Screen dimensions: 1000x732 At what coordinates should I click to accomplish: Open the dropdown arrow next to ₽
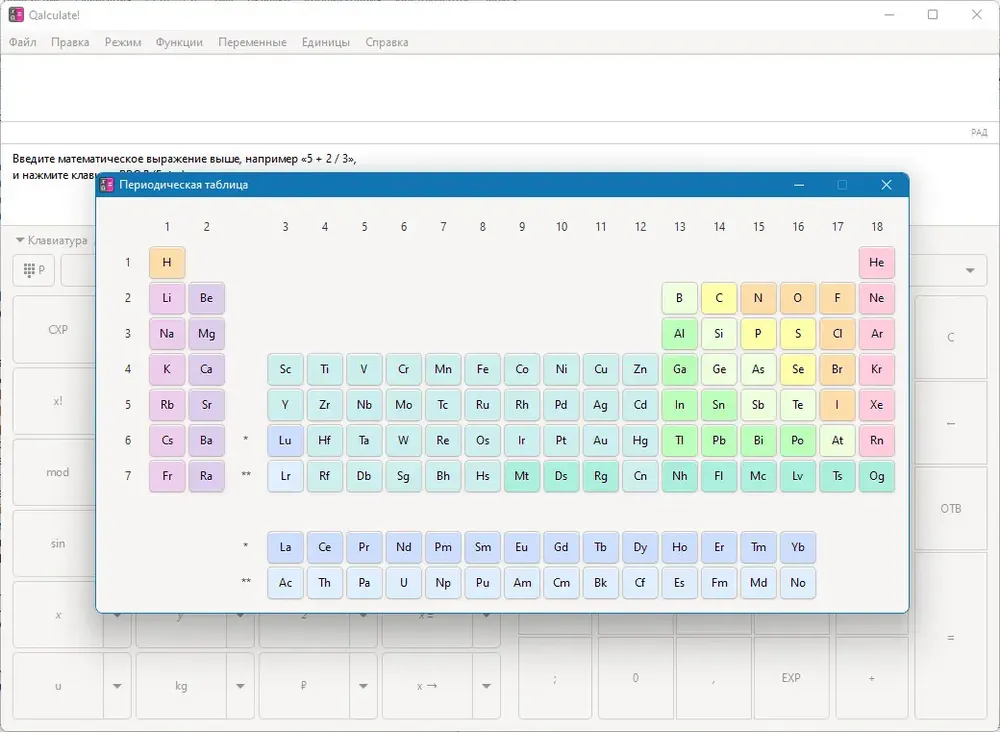click(364, 686)
